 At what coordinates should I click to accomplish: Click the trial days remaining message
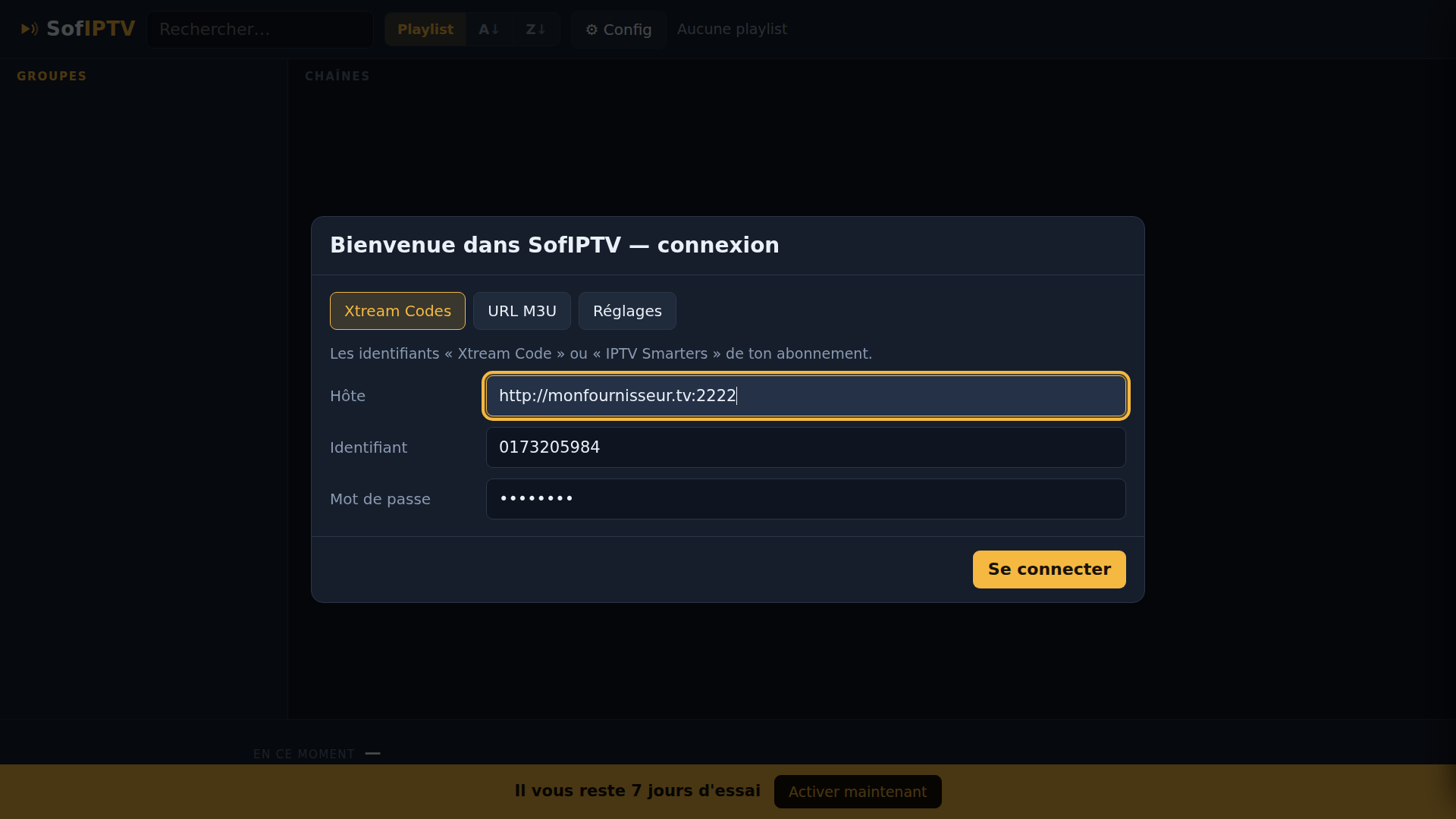tap(638, 791)
